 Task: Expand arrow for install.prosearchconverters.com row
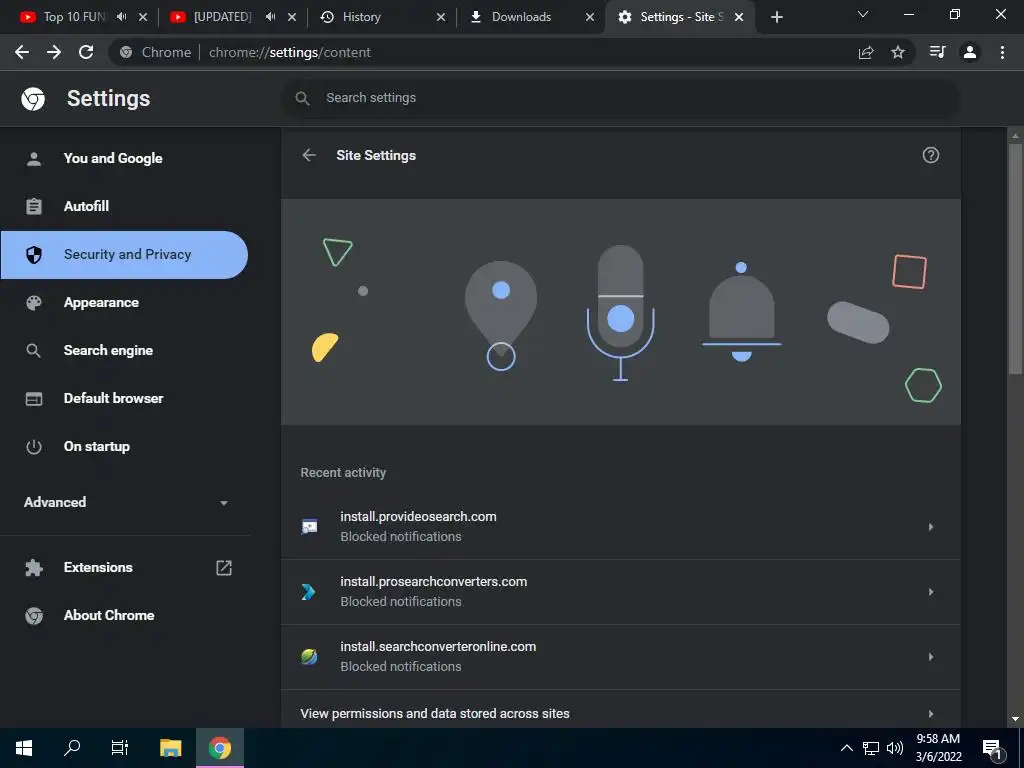931,592
